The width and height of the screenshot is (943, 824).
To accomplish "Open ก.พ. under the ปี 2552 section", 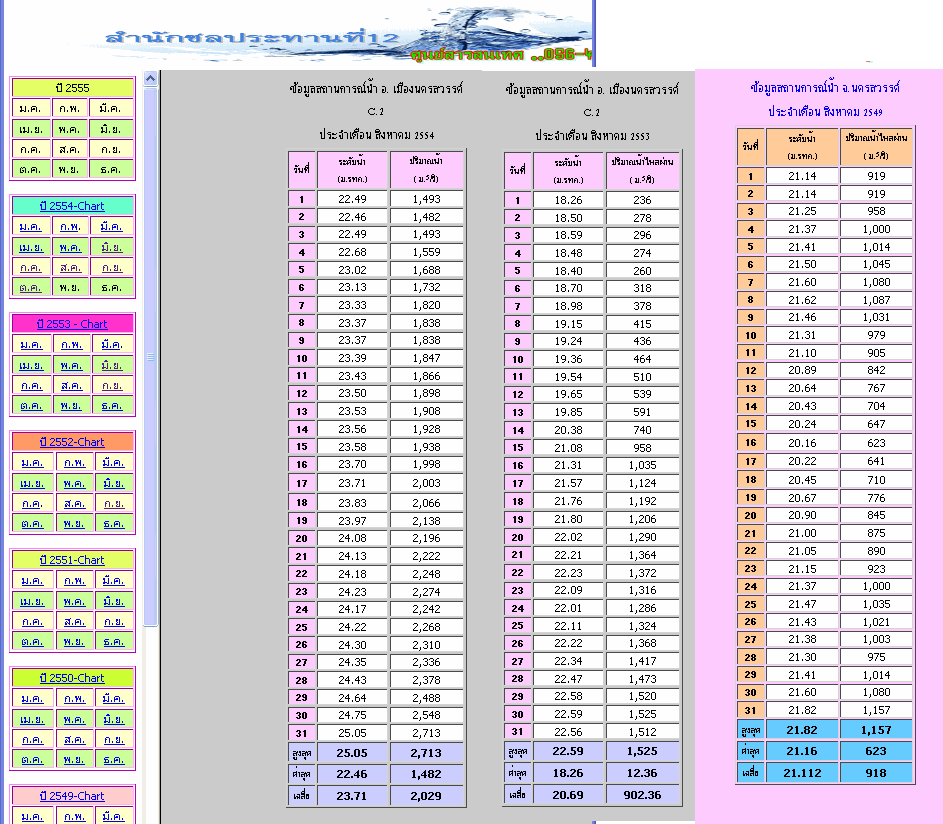I will 75,463.
